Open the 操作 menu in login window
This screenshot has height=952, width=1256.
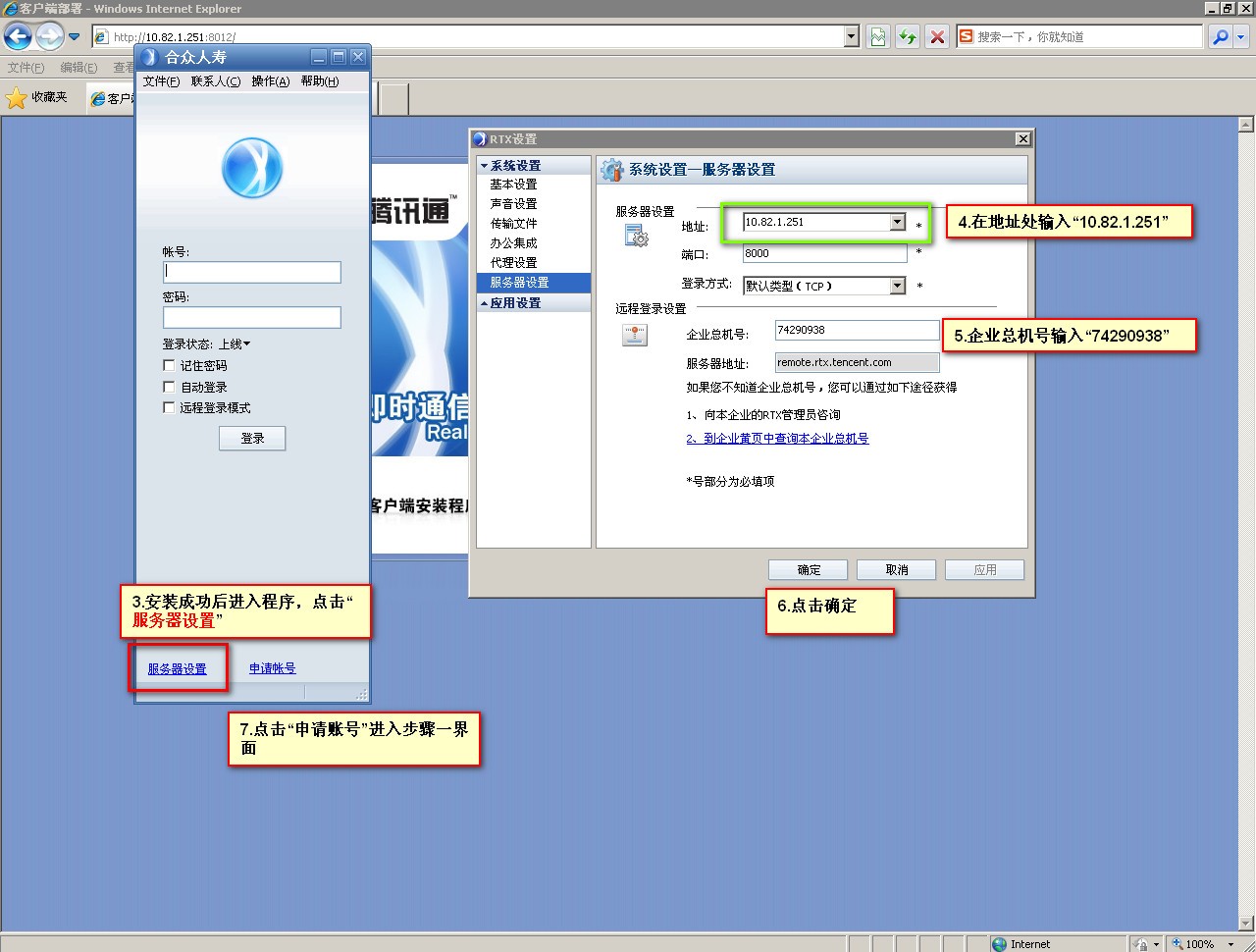(270, 81)
